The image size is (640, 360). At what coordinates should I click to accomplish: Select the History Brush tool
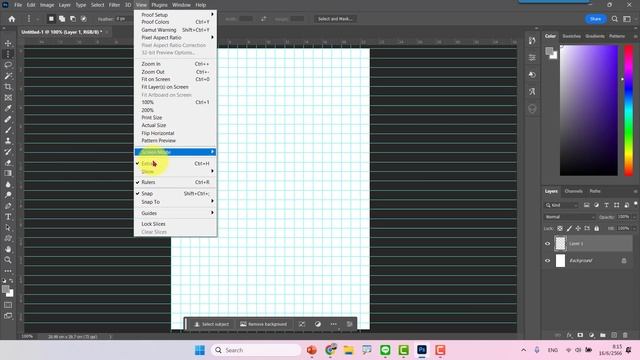pos(8,151)
